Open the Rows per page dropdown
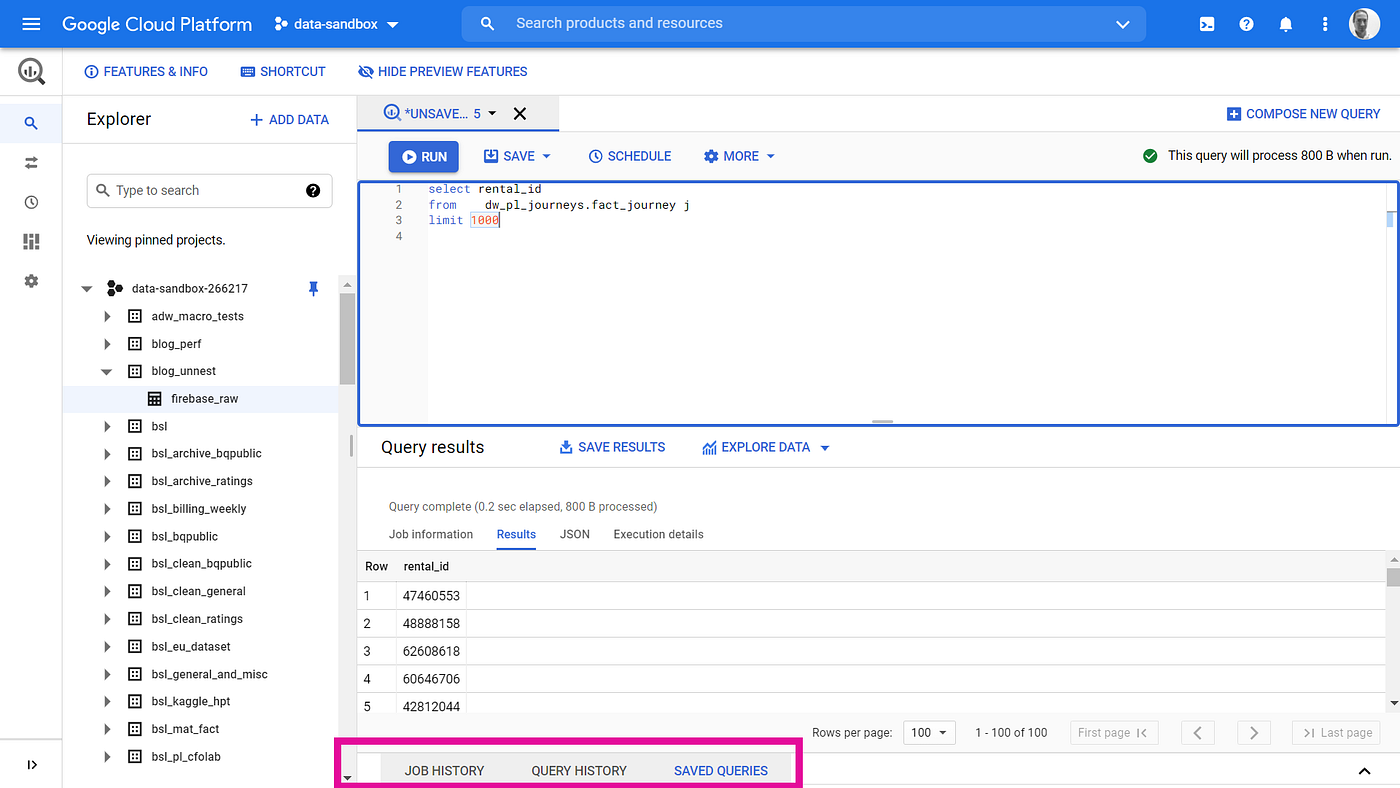The image size is (1400, 788). 929,732
